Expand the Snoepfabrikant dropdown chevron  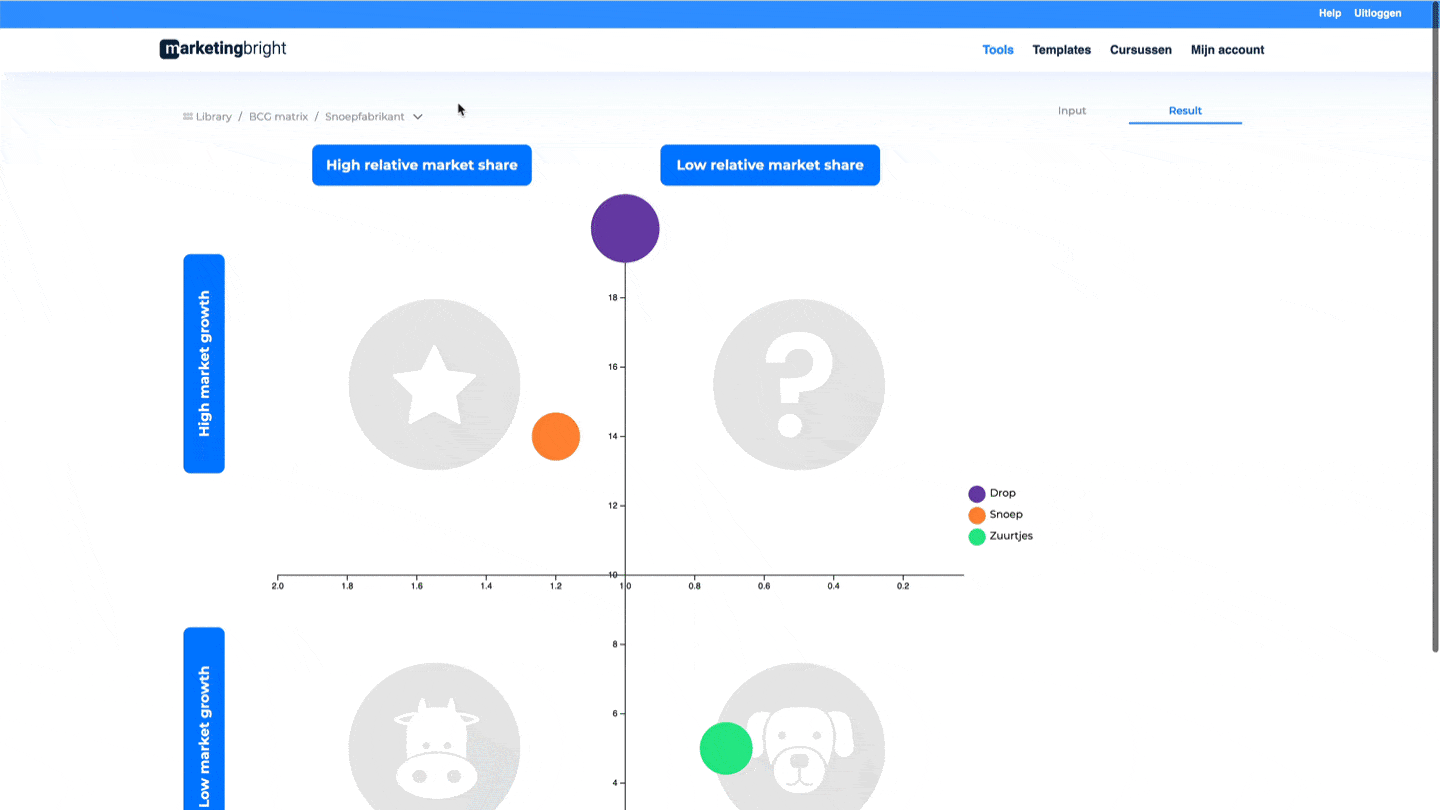418,117
